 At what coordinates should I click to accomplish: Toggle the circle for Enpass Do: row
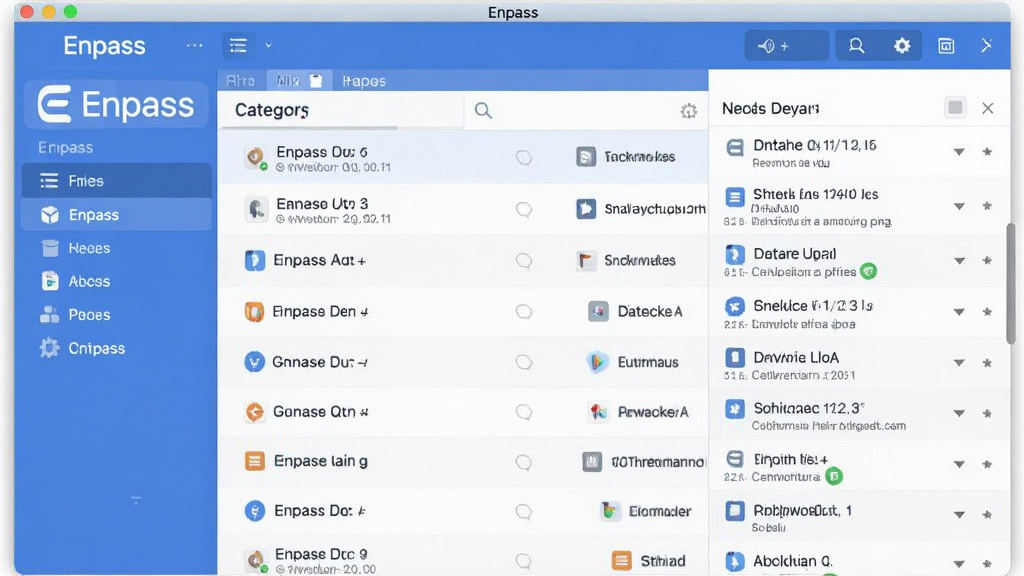(524, 511)
